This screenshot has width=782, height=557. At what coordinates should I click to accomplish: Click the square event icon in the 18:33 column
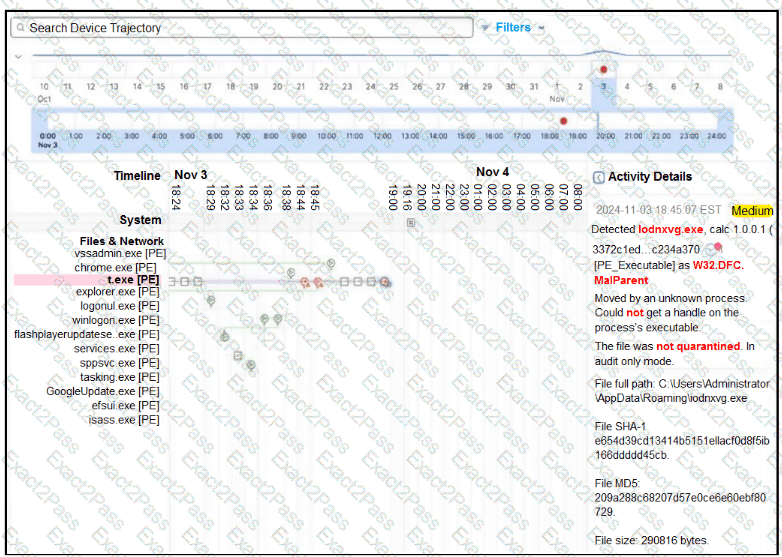point(238,354)
